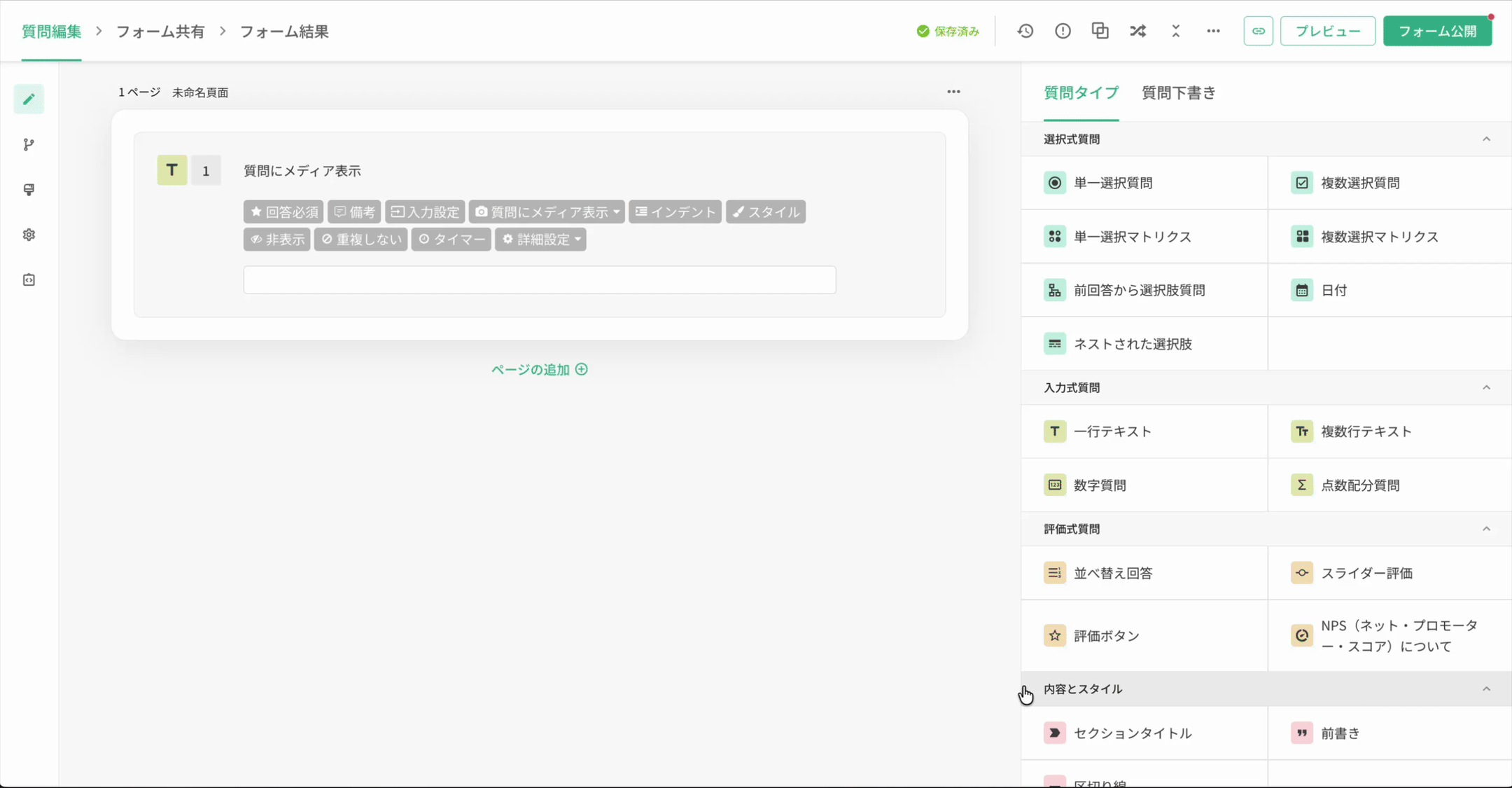The image size is (1512, 788).
Task: Click ページの追加 link
Action: click(x=540, y=369)
